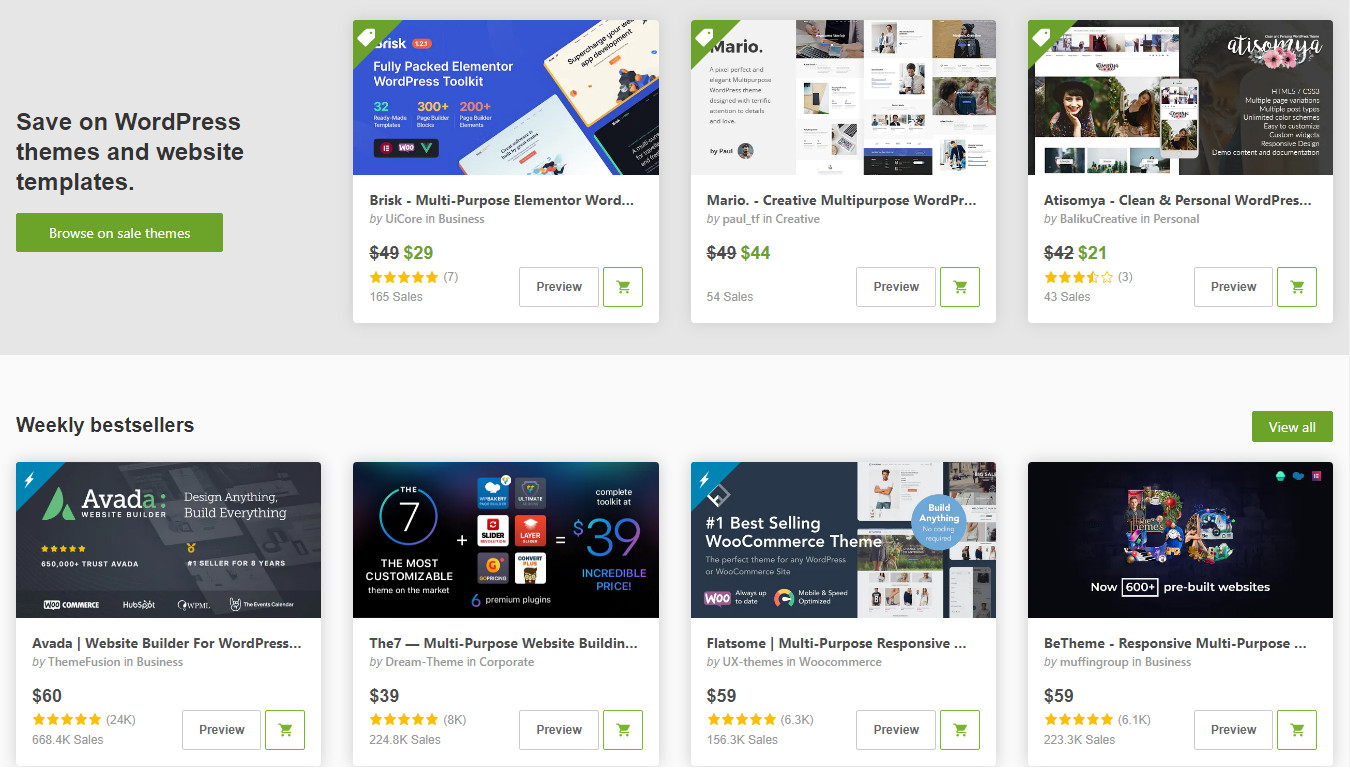Add Mario theme to cart
The image size is (1350, 768).
click(x=960, y=287)
